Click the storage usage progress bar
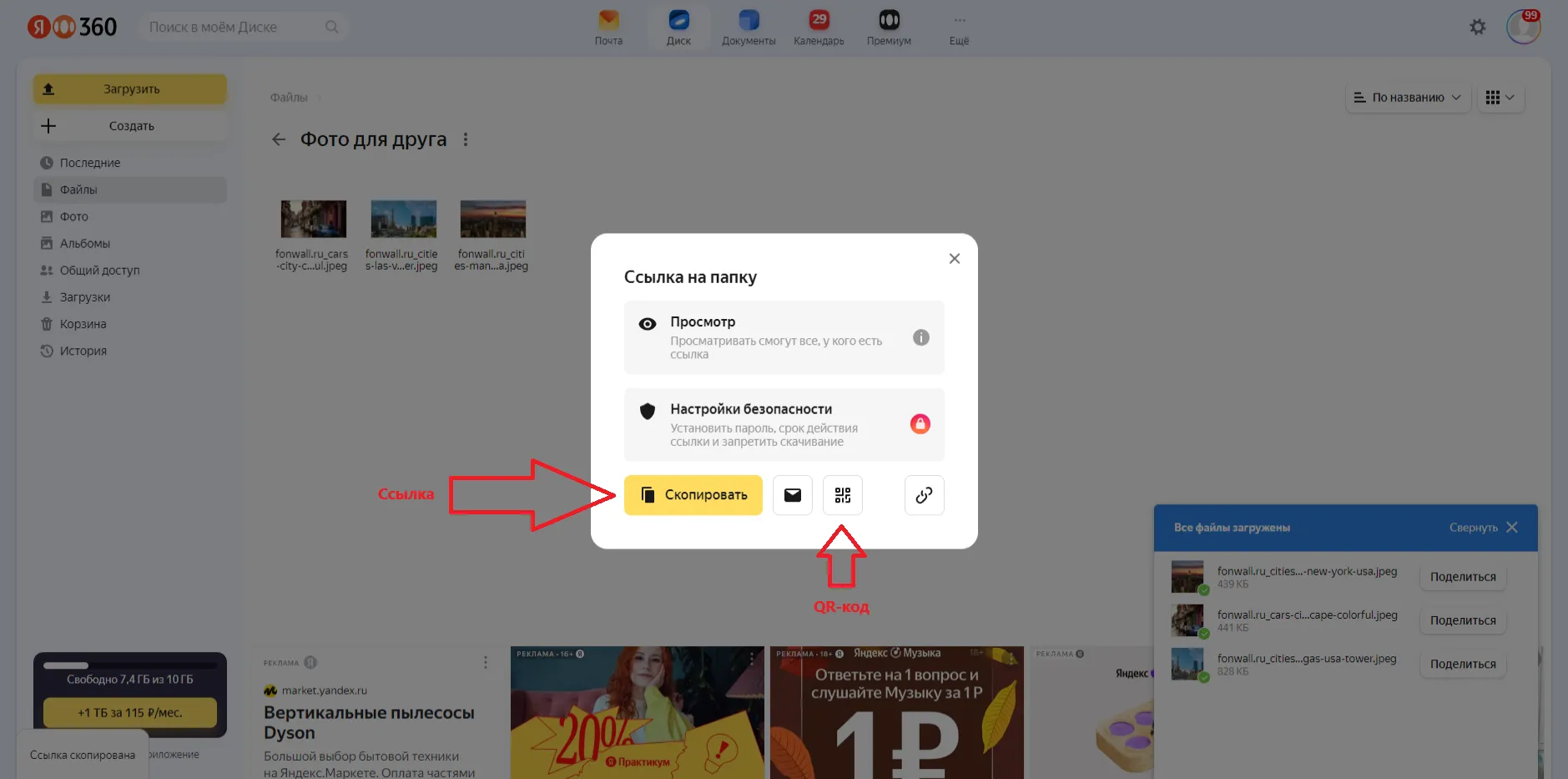Image resolution: width=1568 pixels, height=779 pixels. click(x=130, y=665)
